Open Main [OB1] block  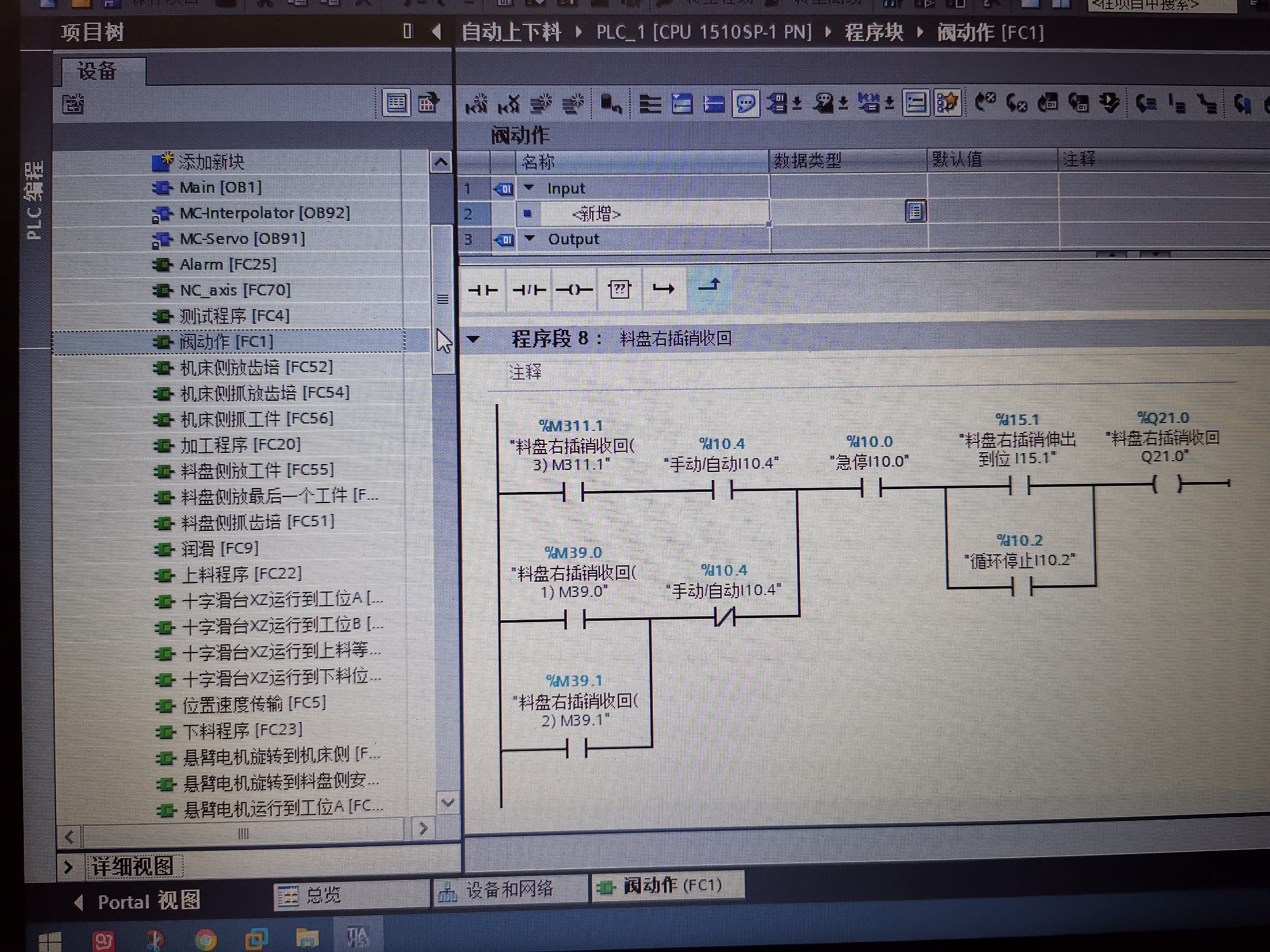tap(220, 188)
